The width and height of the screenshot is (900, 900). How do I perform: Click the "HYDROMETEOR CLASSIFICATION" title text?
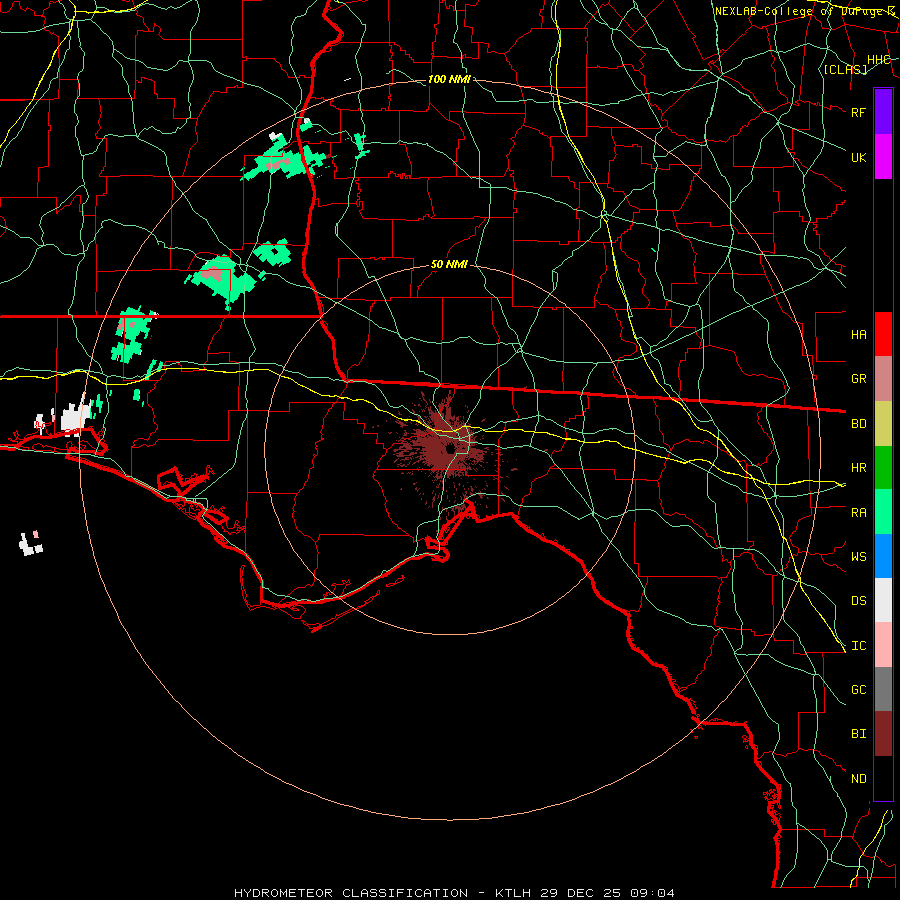point(351,893)
